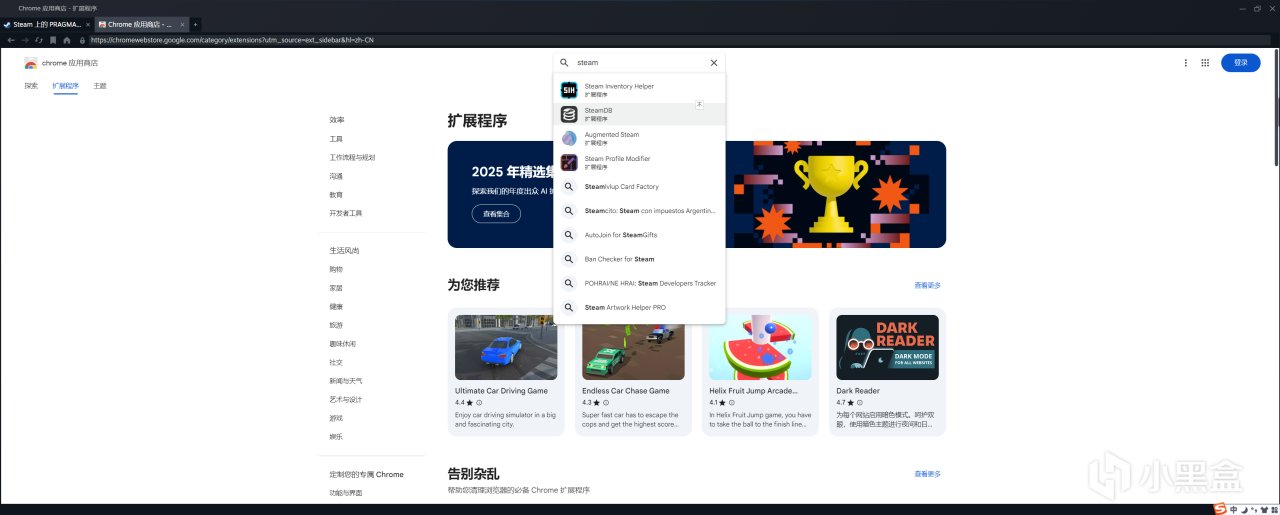This screenshot has height=515, width=1280.
Task: Click Steam Profile Modifier icon
Action: coord(569,162)
